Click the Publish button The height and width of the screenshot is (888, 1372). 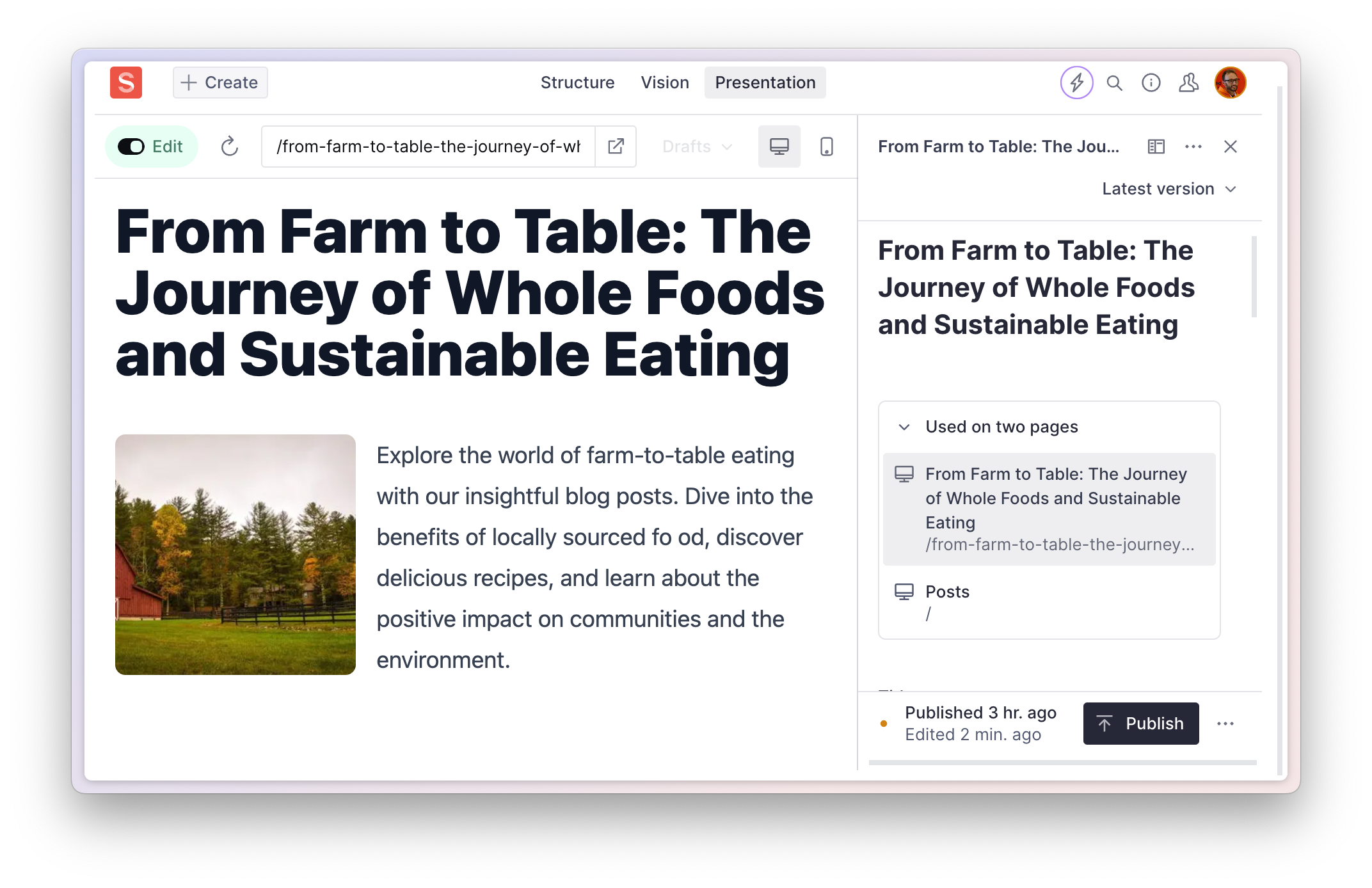pos(1140,724)
